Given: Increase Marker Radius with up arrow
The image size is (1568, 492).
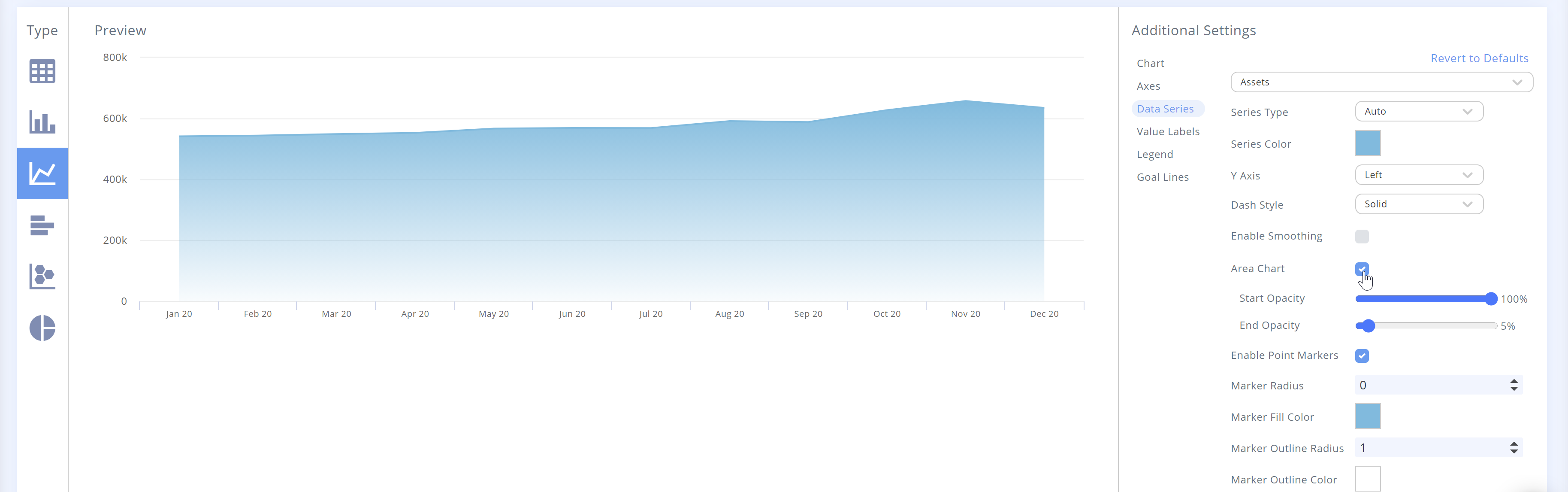Looking at the screenshot, I should 1513,381.
